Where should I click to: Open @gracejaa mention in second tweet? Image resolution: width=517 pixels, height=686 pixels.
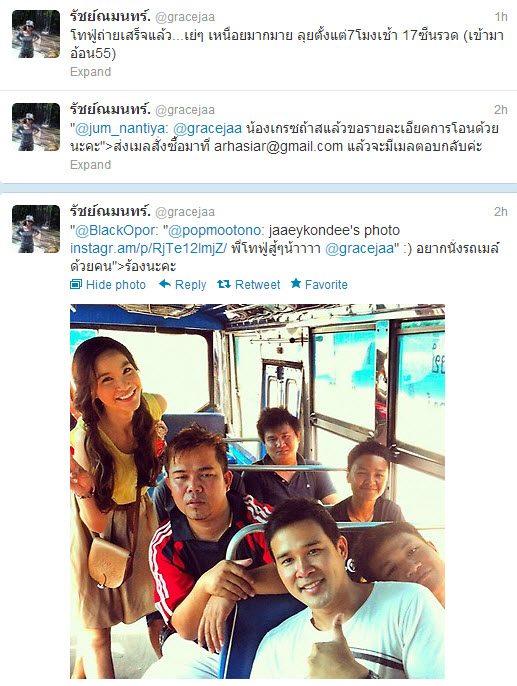point(207,129)
